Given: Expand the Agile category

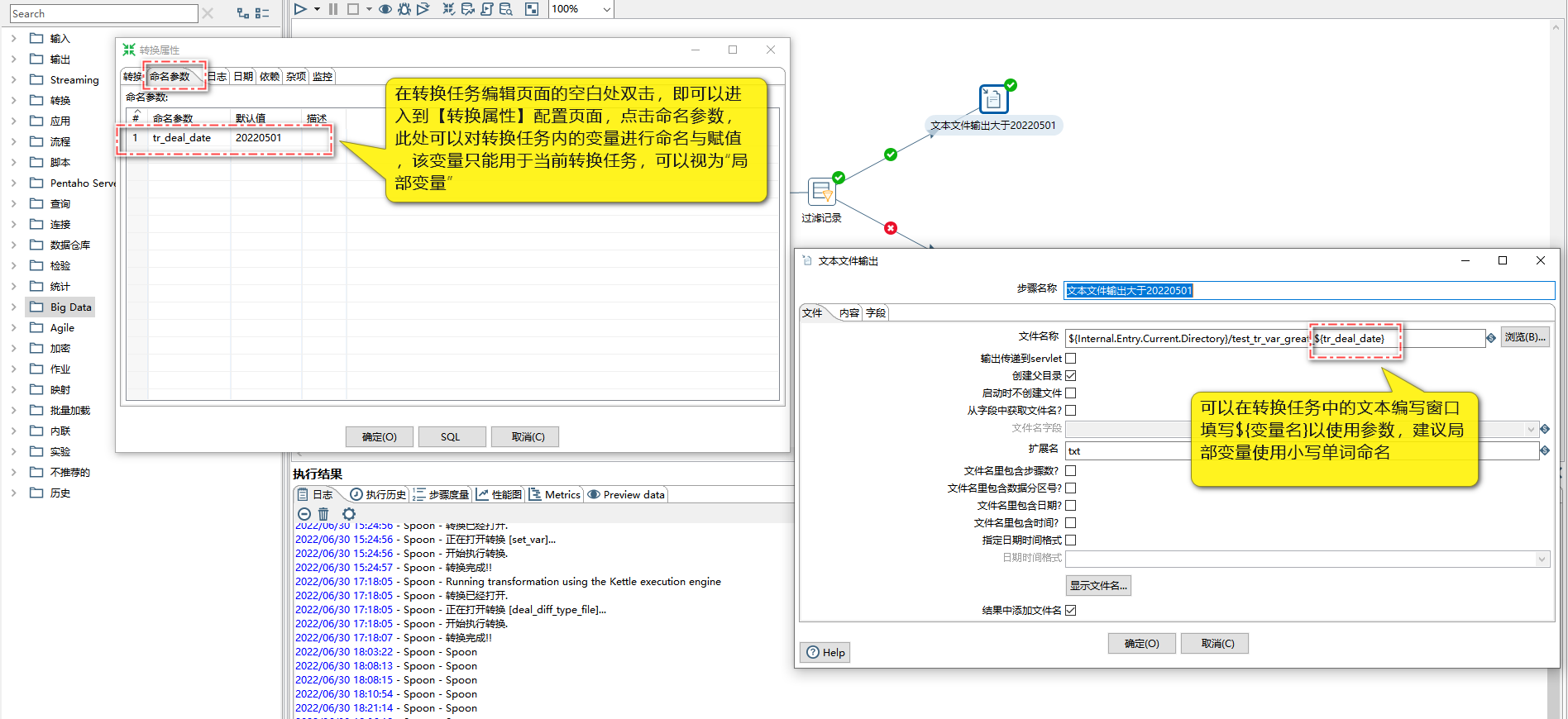Looking at the screenshot, I should pos(13,328).
